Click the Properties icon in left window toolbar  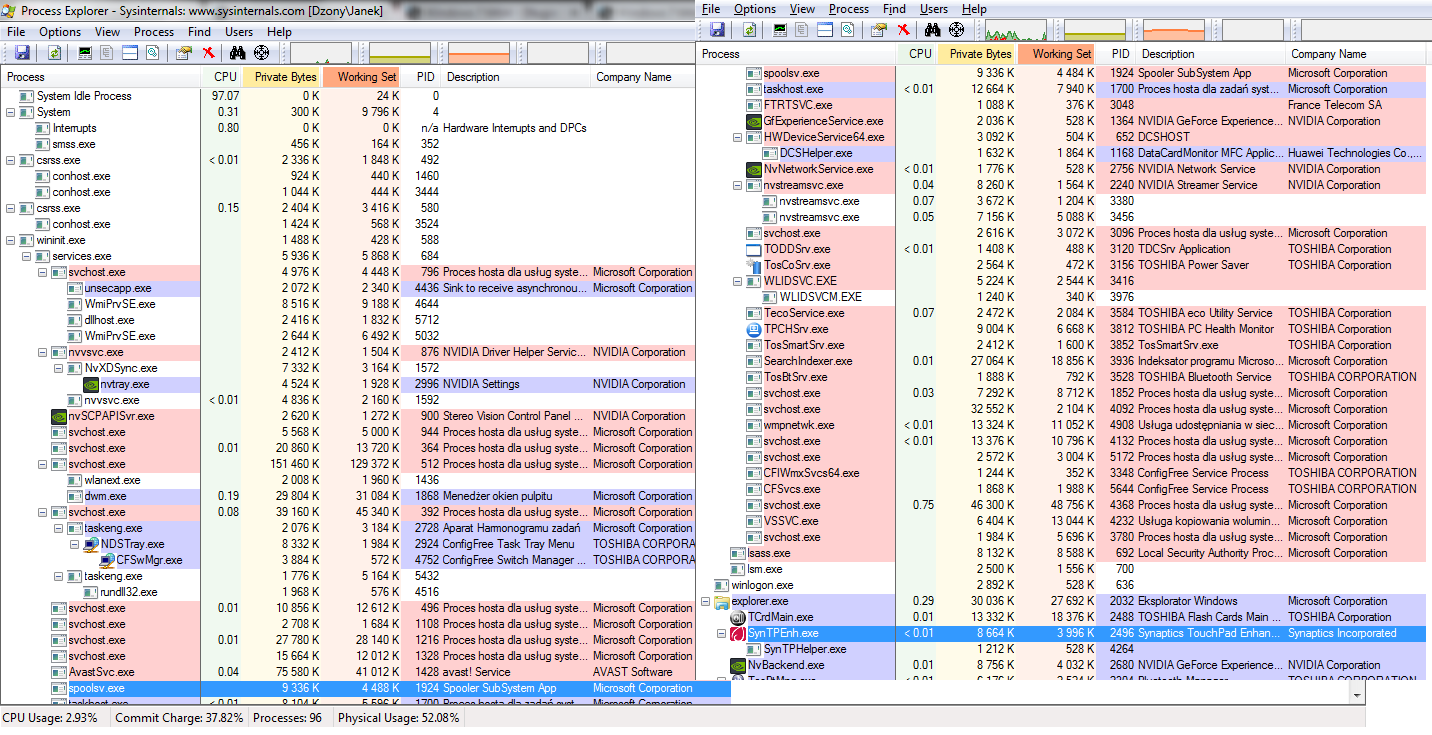(184, 53)
